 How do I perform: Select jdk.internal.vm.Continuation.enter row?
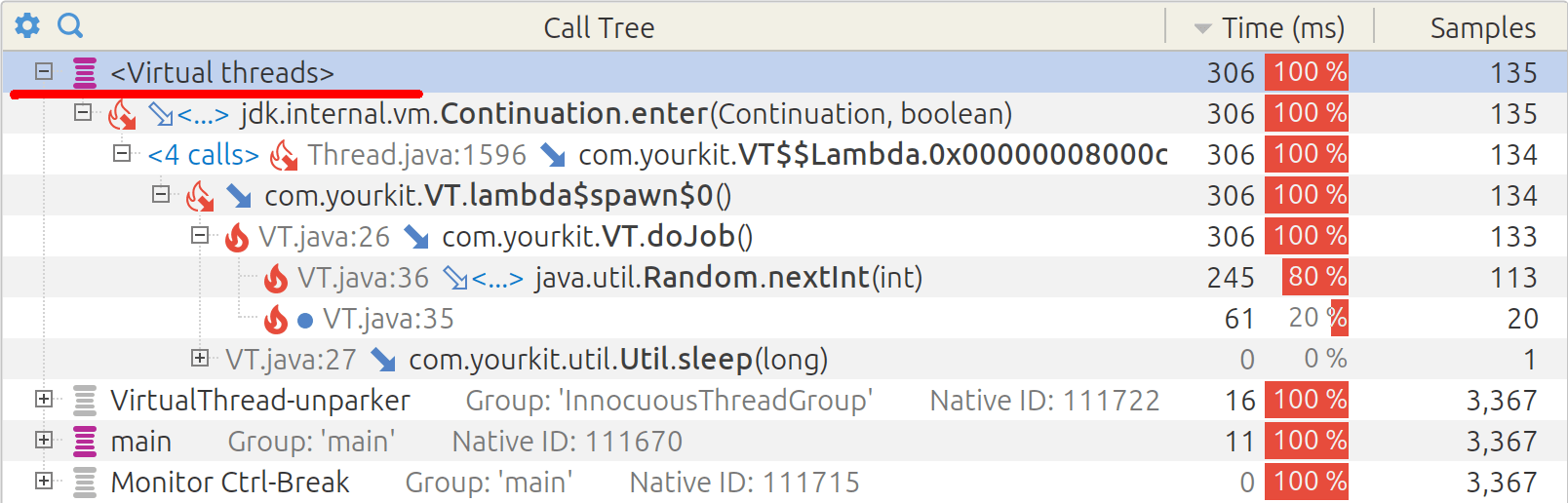[x=626, y=113]
